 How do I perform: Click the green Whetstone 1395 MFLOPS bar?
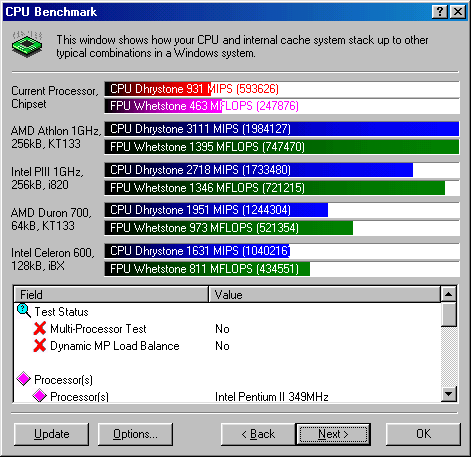pos(282,147)
